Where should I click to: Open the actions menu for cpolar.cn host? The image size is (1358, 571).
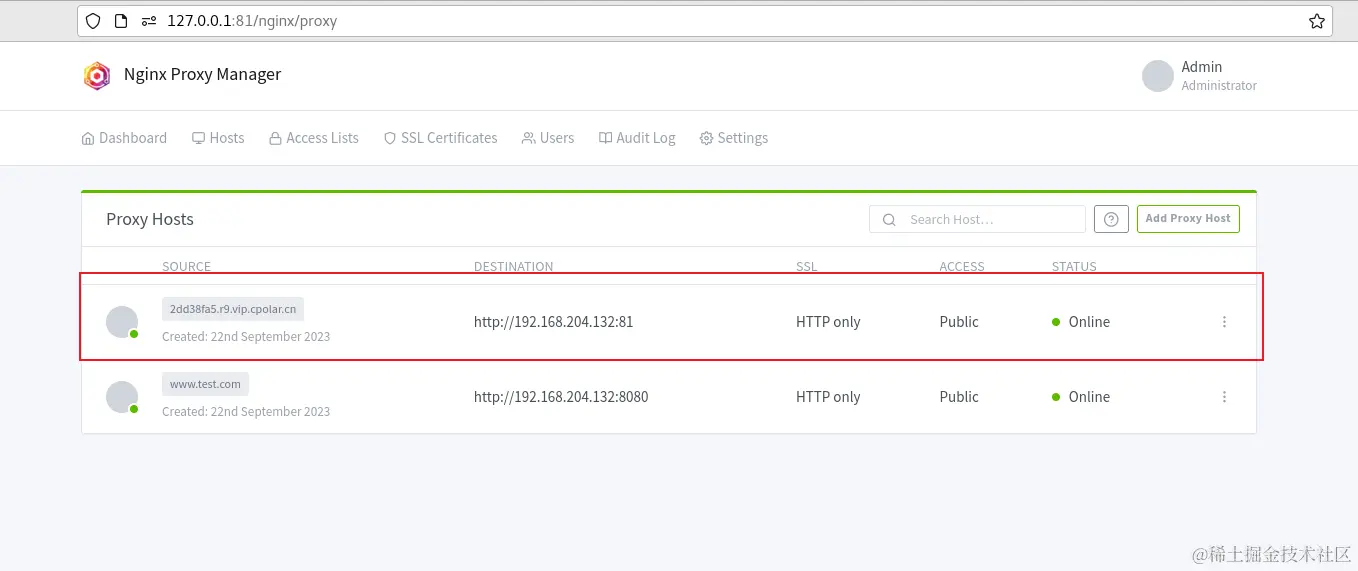pos(1224,322)
